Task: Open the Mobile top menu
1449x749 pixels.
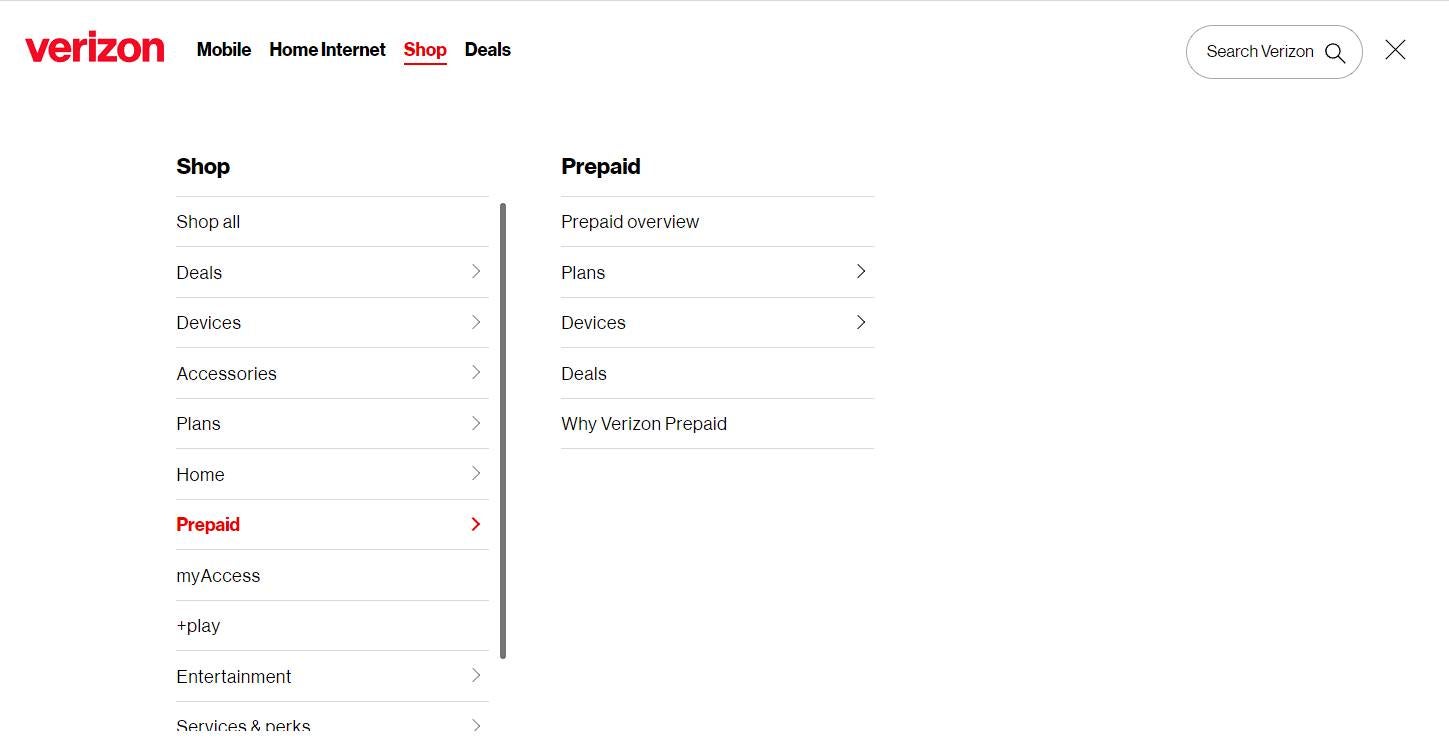Action: point(224,50)
